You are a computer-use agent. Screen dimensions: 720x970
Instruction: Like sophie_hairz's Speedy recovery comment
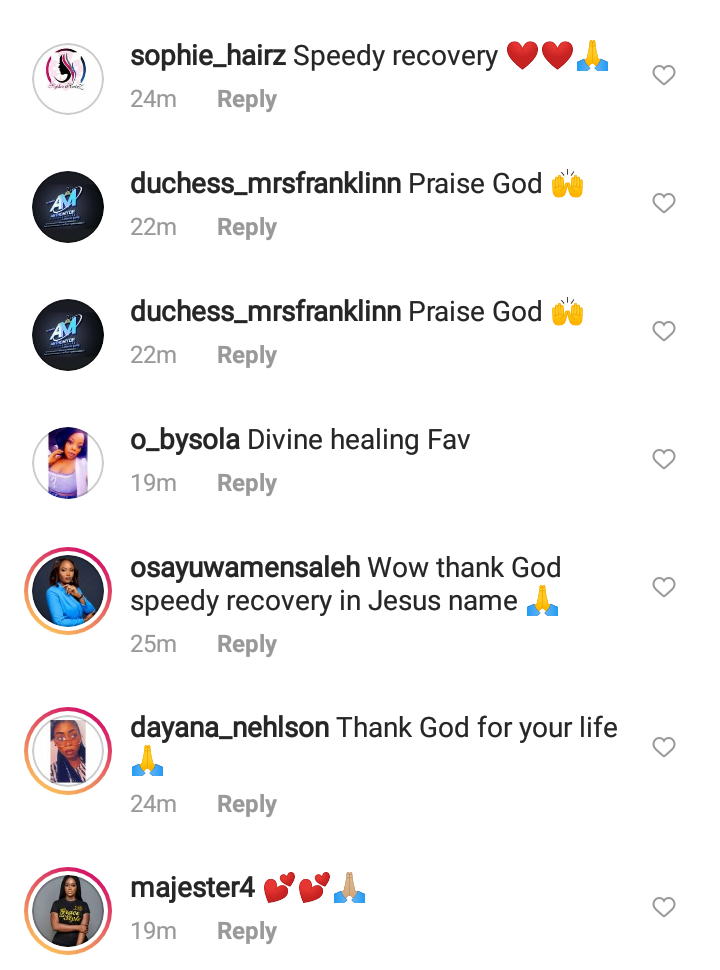(664, 75)
